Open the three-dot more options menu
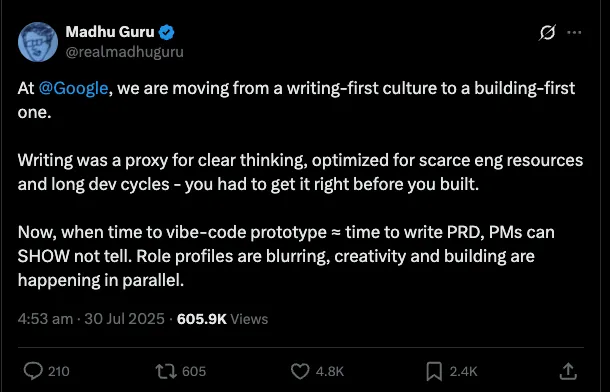Image resolution: width=610 pixels, height=392 pixels. coord(574,32)
